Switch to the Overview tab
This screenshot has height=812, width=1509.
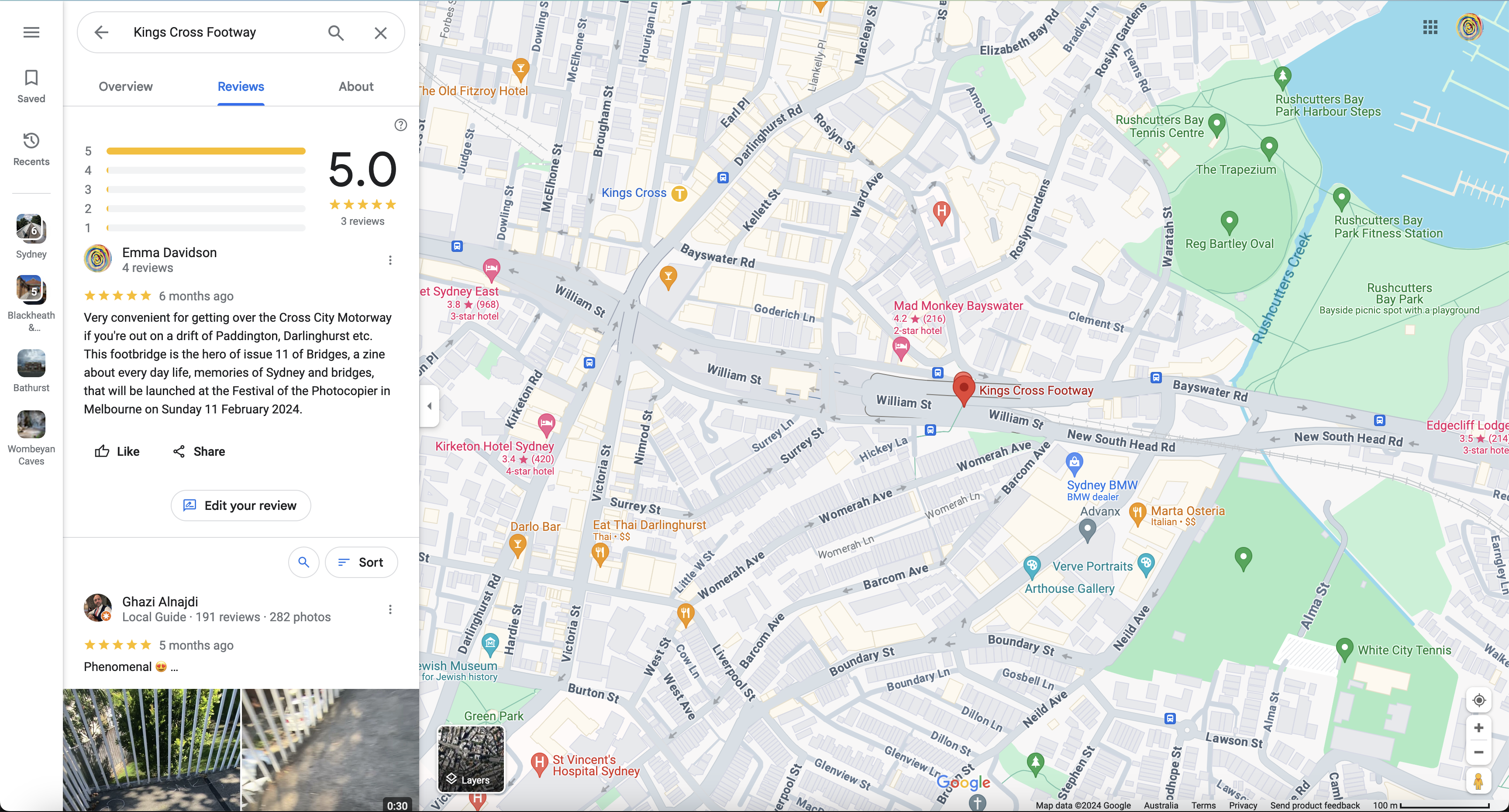[x=125, y=87]
